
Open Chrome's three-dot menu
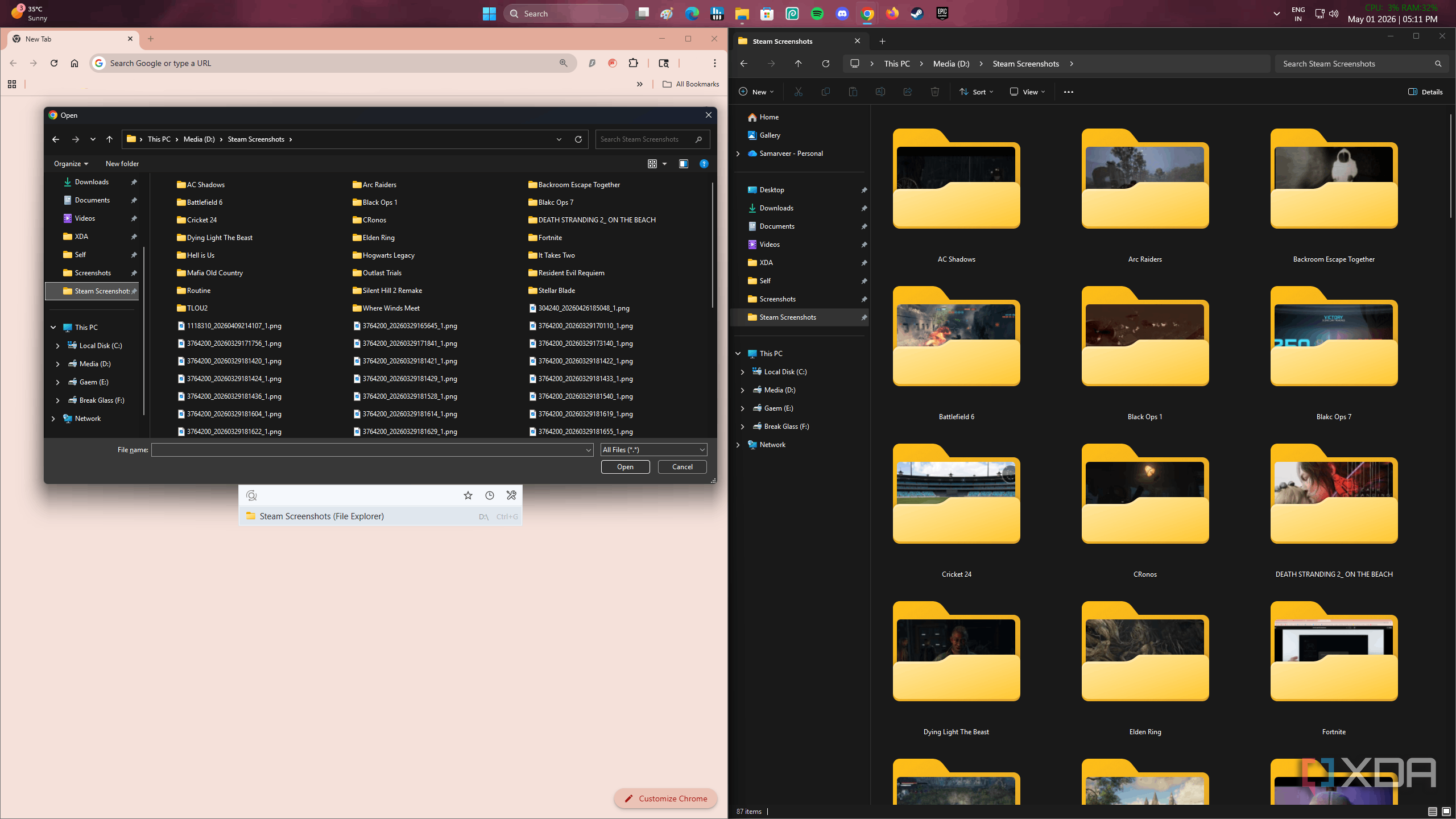715,63
